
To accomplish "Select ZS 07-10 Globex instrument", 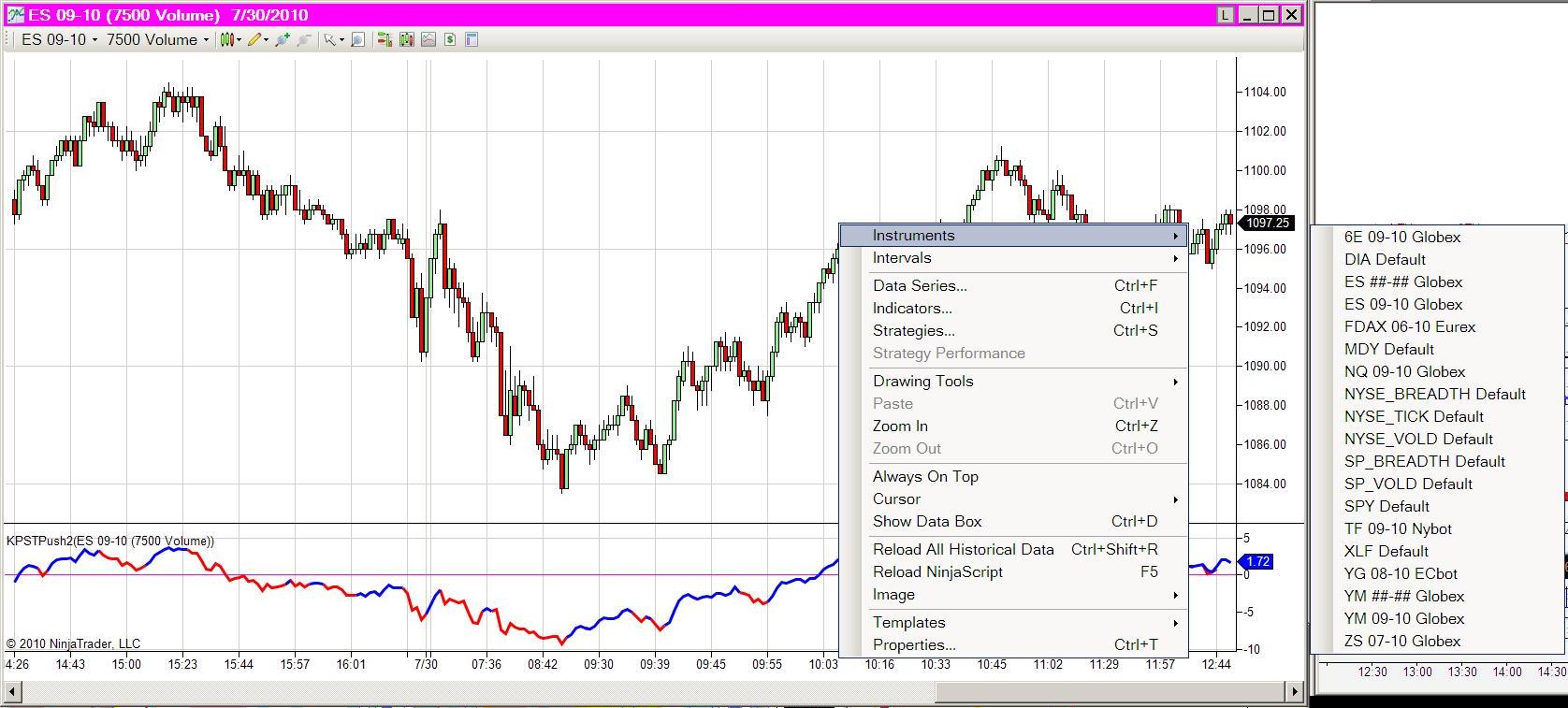I will click(1438, 642).
